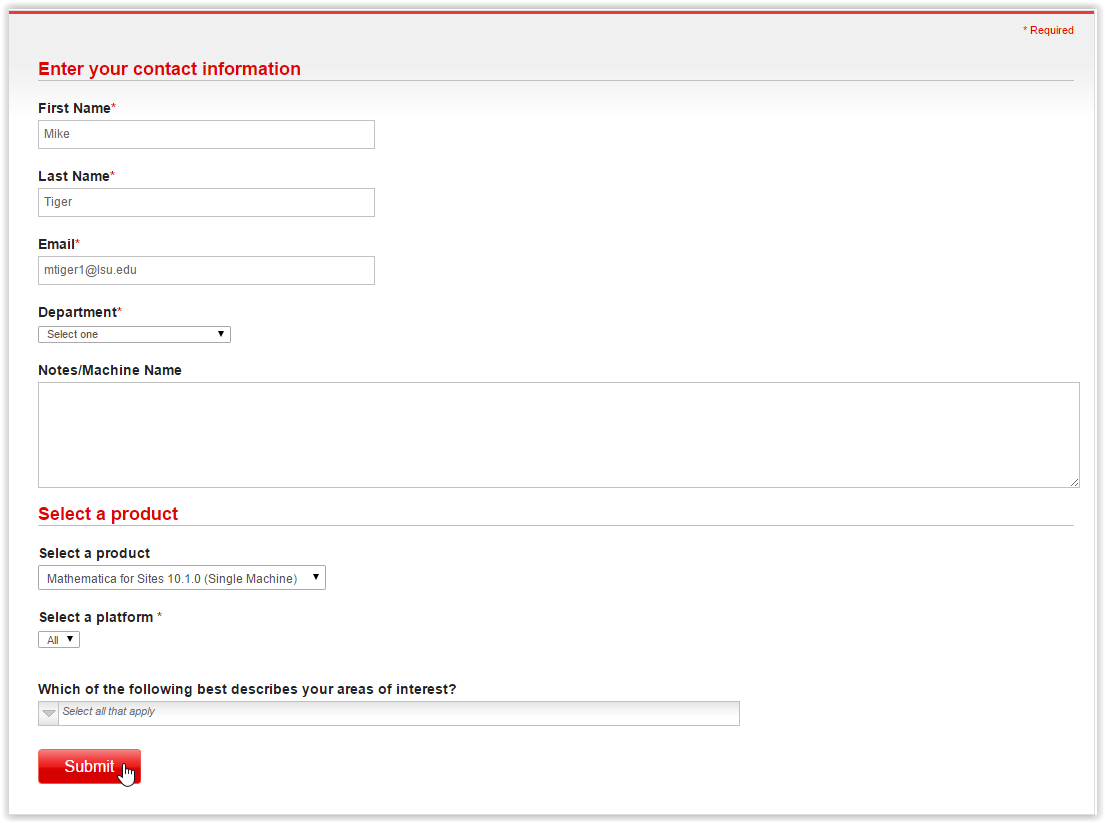Click the Last Name input field
Screen dimensions: 1105x823
206,202
